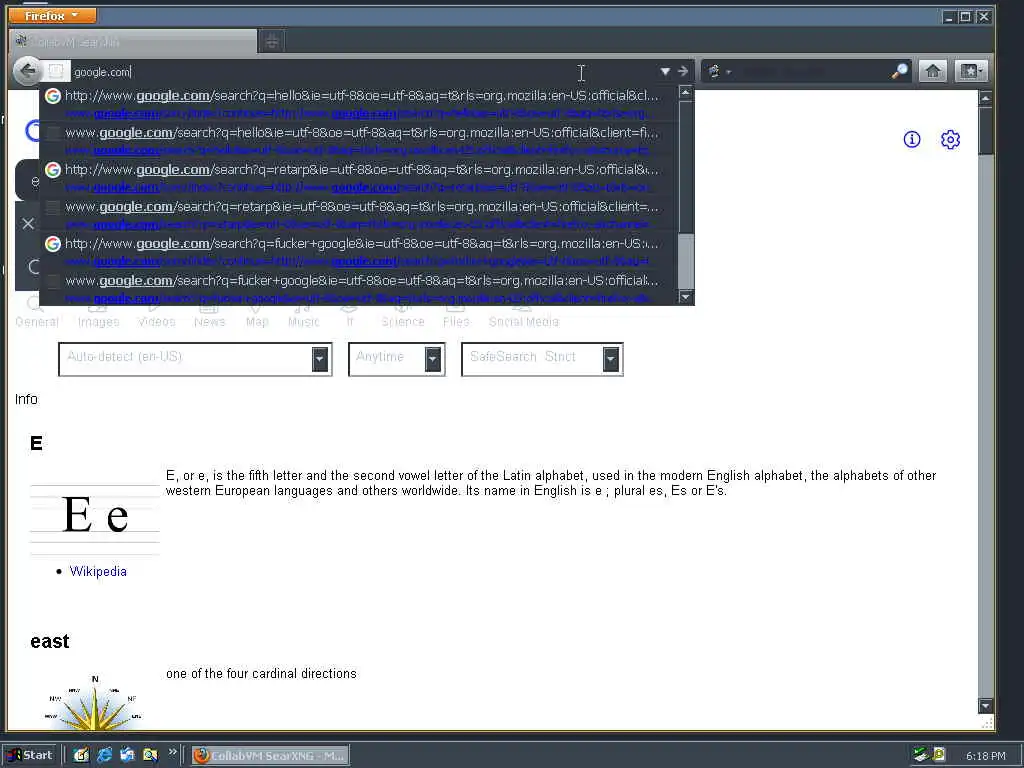
Task: Click the magnifier icon in the search box
Action: click(900, 71)
